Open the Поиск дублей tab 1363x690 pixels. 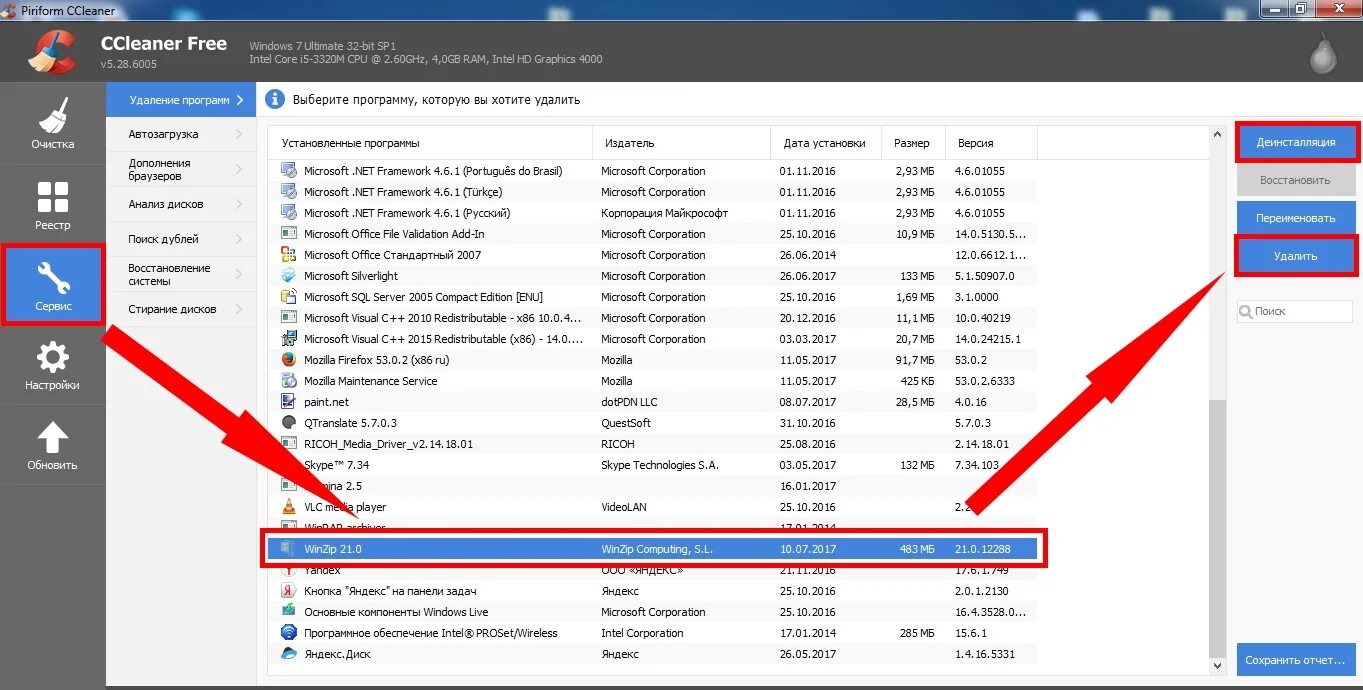click(181, 239)
